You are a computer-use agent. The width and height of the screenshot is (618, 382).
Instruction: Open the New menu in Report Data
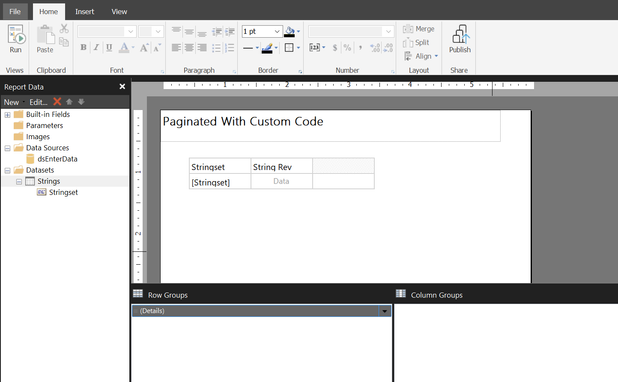[x=12, y=102]
